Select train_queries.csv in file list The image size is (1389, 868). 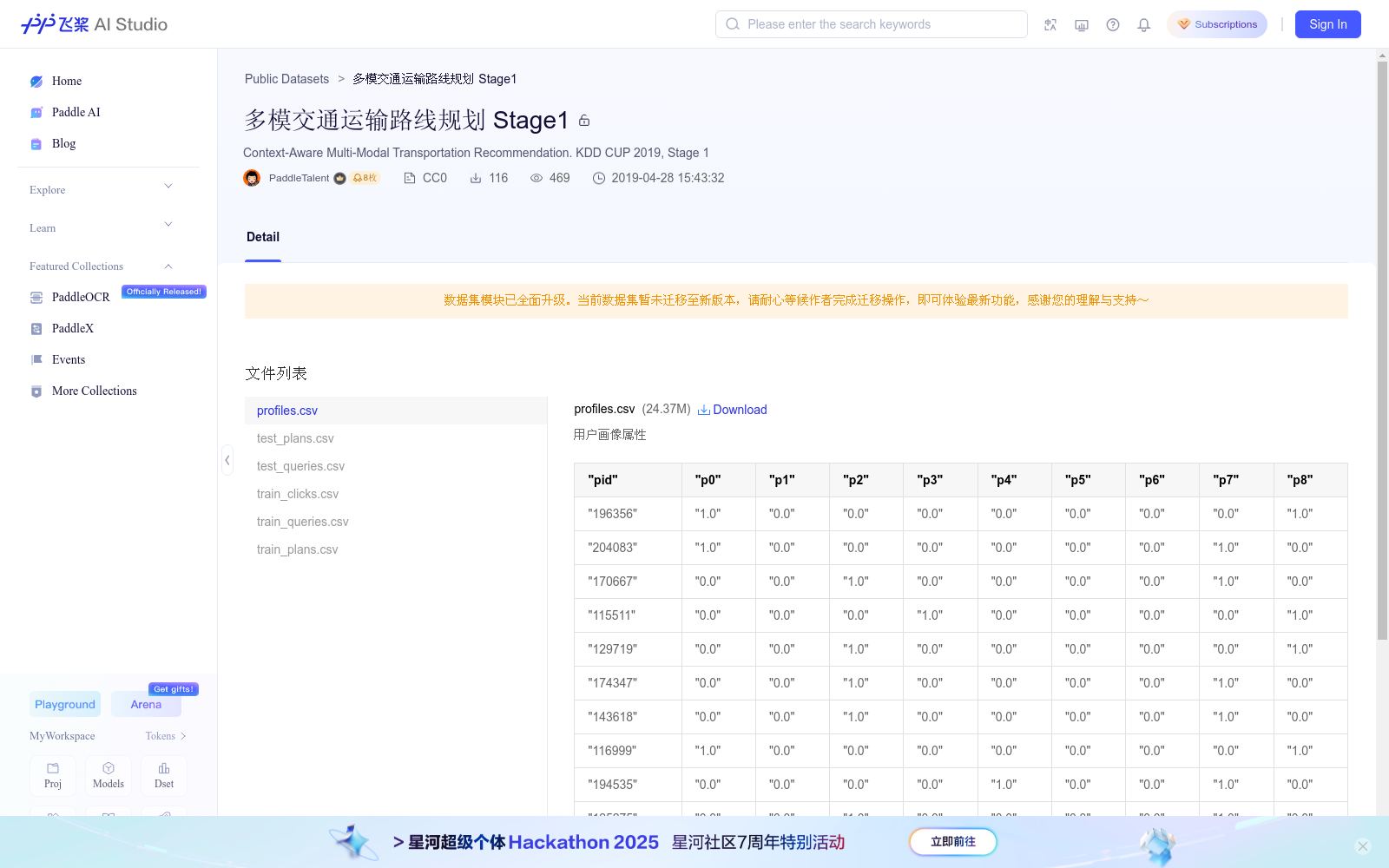click(396, 522)
